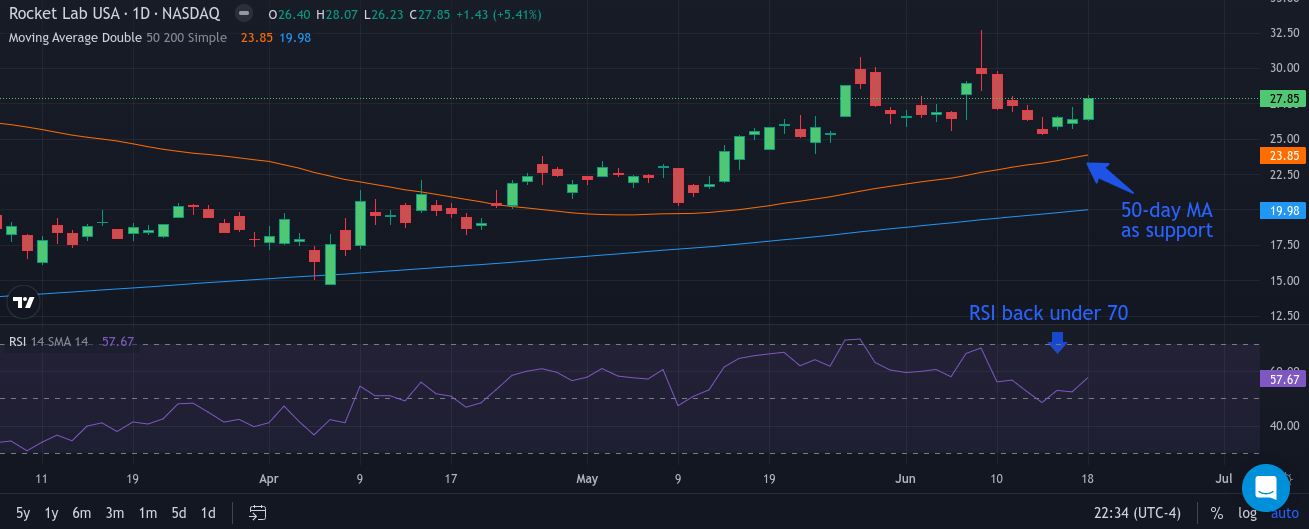1309x529 pixels.
Task: Click the 40.00 label on RSI axis
Action: (1284, 426)
